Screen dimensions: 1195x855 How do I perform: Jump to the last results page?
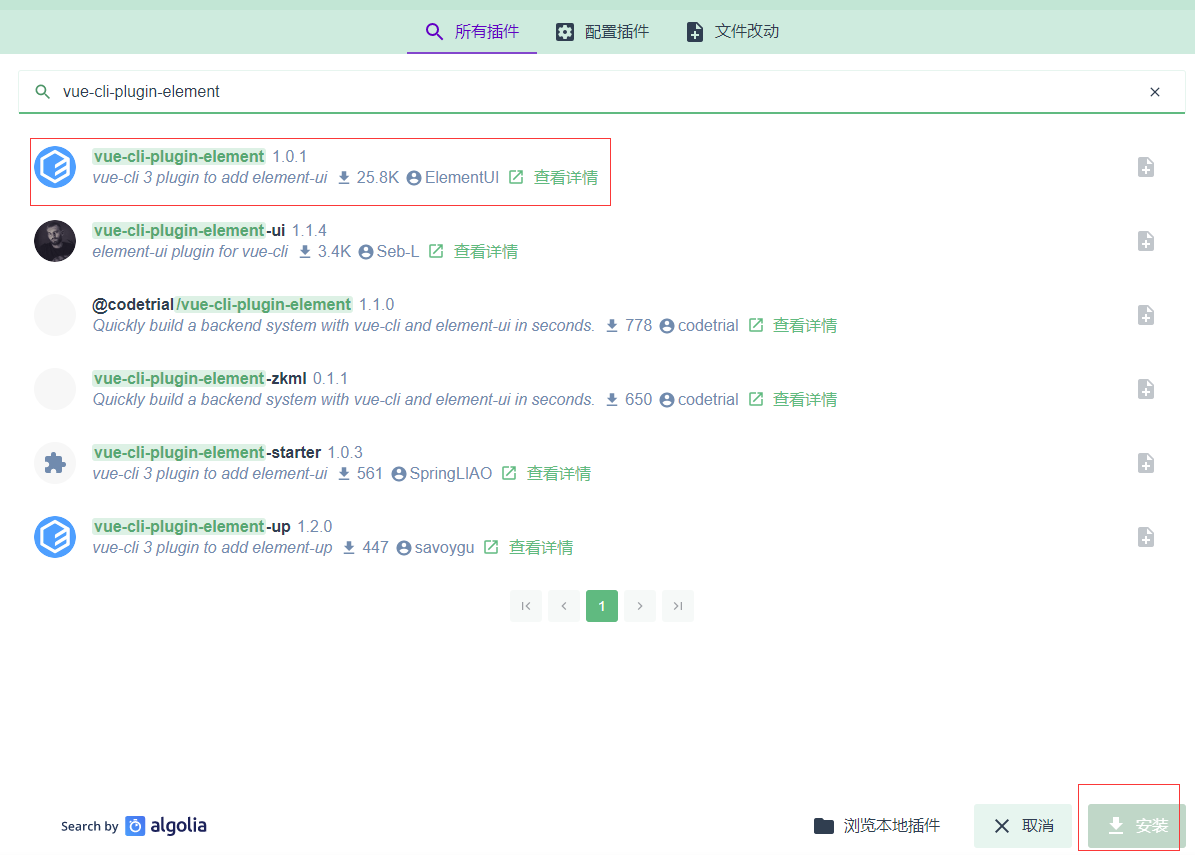pos(678,606)
